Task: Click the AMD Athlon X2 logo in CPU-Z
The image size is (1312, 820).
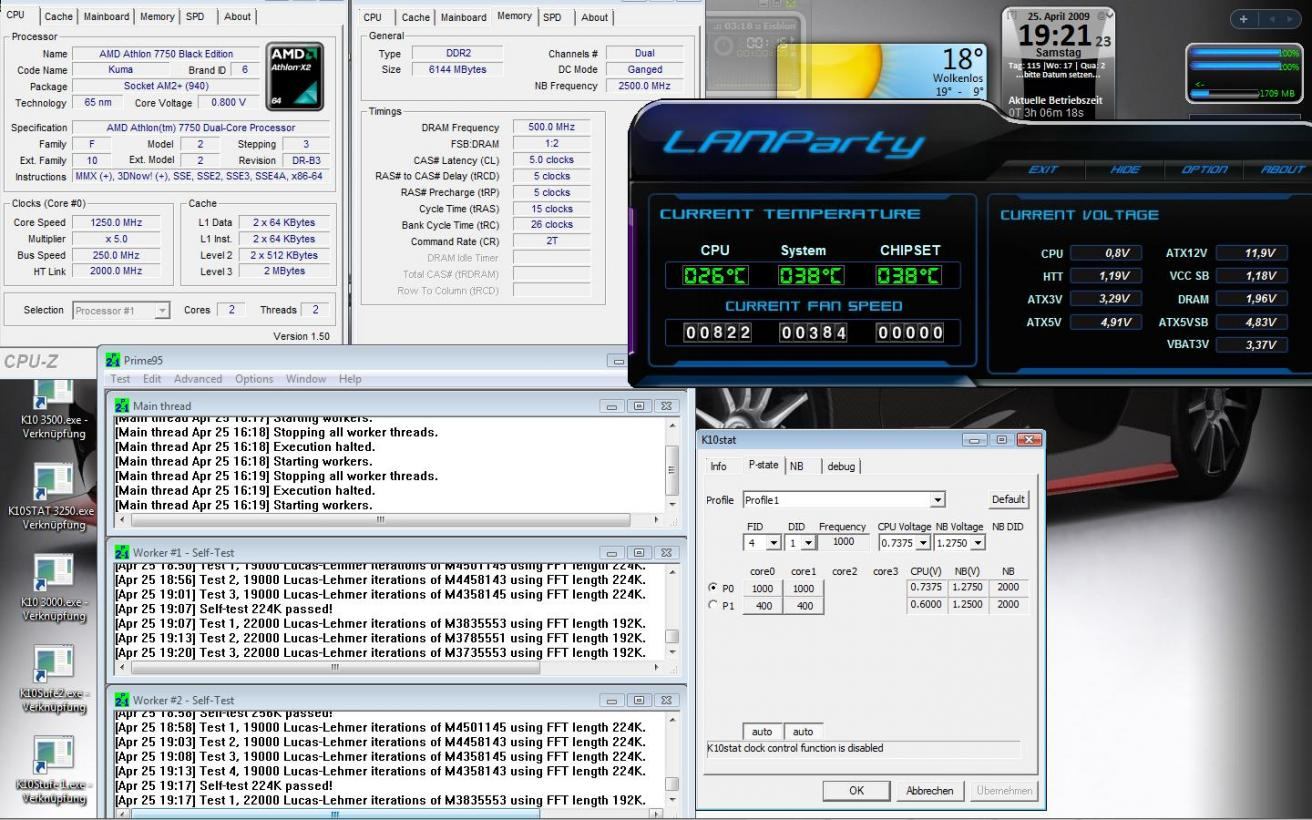Action: coord(295,75)
